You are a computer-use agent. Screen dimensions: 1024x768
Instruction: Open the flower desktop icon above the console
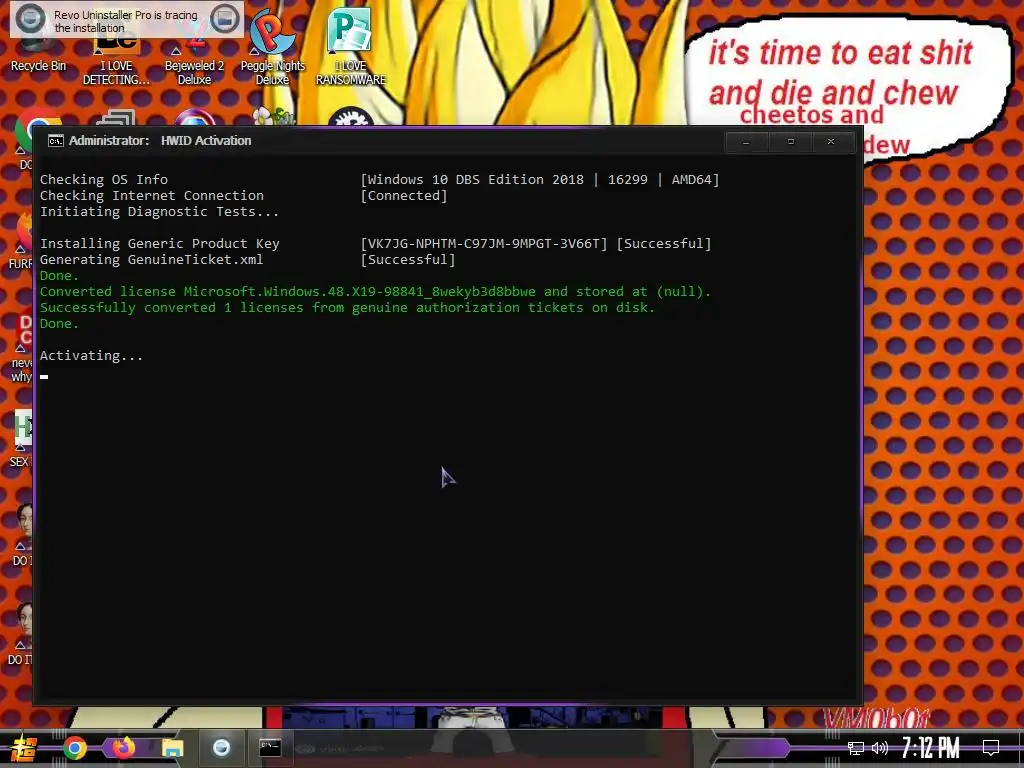(273, 116)
